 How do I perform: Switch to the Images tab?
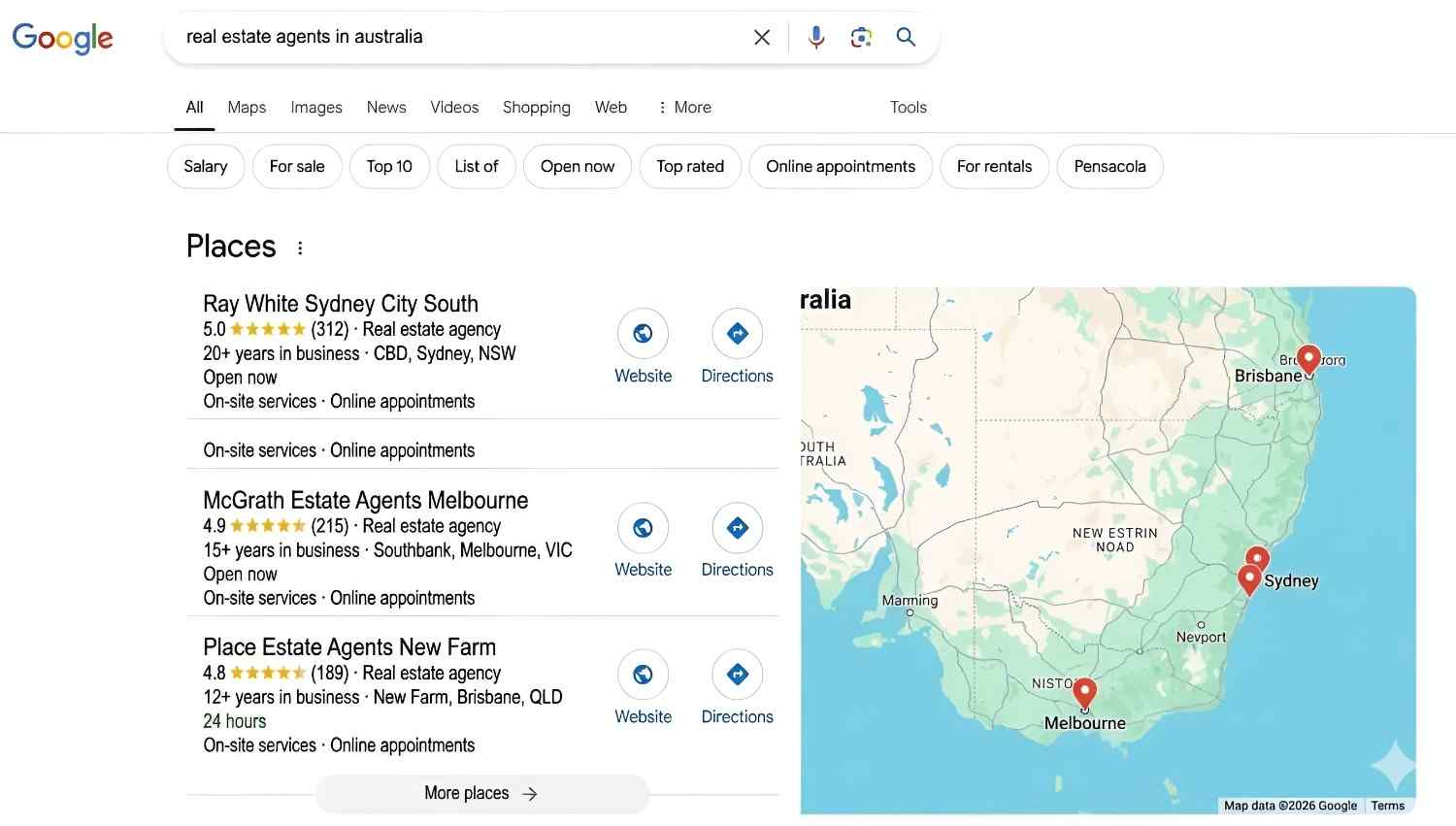tap(316, 108)
